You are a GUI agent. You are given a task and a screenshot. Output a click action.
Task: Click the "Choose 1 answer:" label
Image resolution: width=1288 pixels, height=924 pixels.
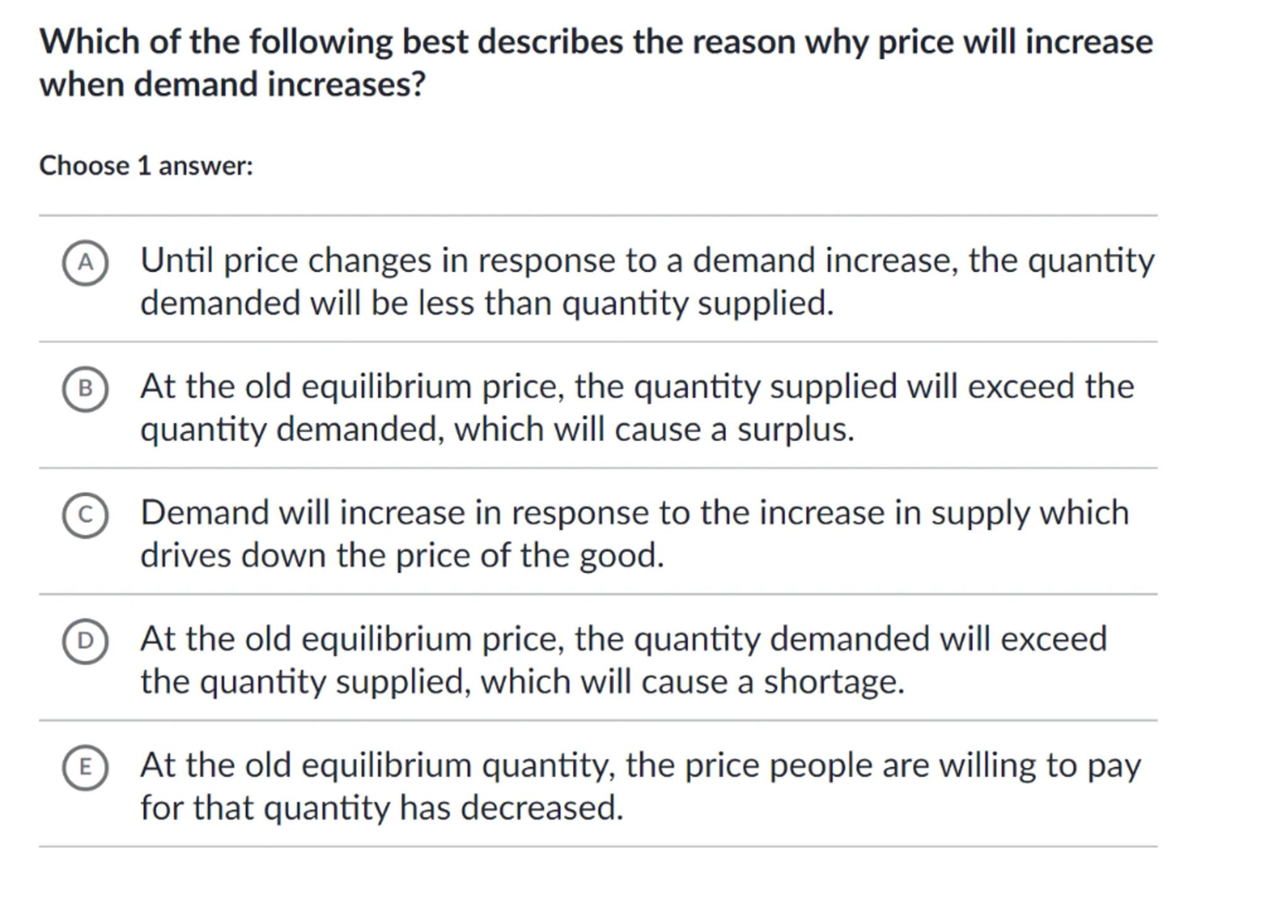click(x=146, y=166)
